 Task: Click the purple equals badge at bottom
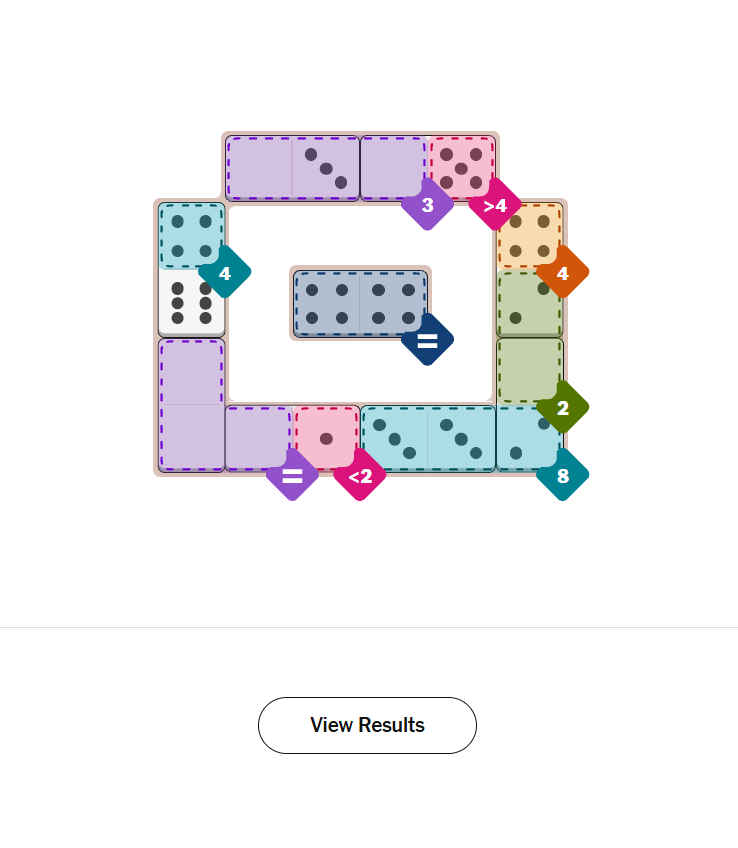pos(292,475)
